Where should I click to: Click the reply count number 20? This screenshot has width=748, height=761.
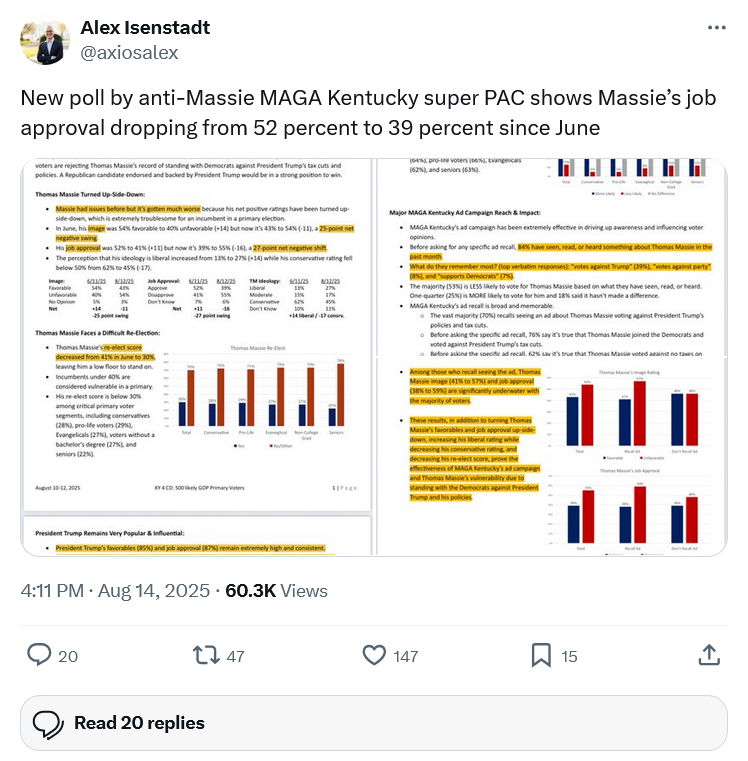(68, 656)
